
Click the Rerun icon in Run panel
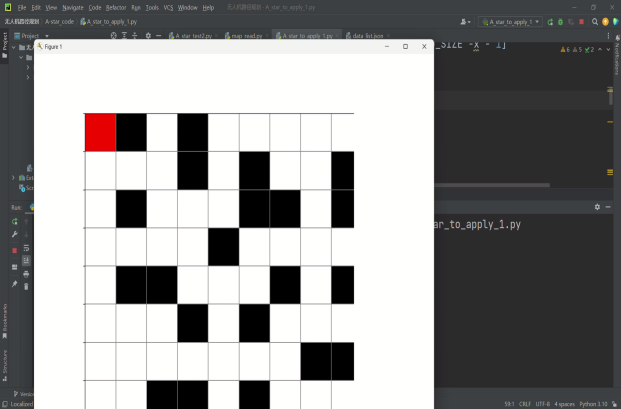click(14, 221)
